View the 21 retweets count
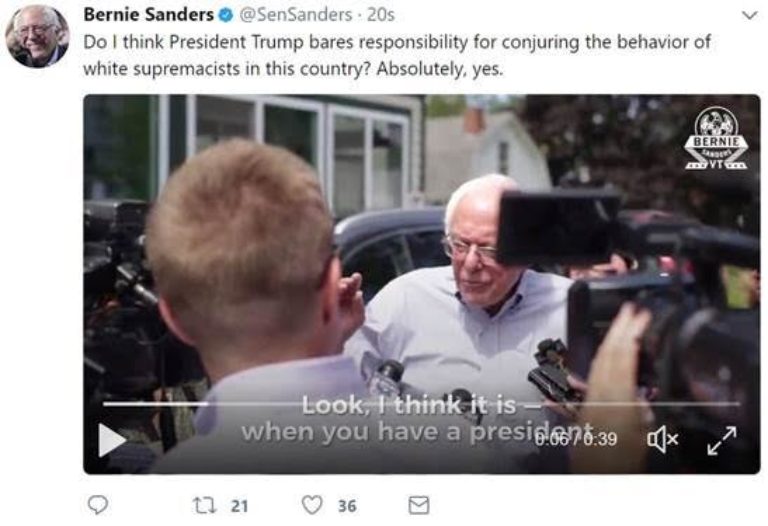 point(239,505)
